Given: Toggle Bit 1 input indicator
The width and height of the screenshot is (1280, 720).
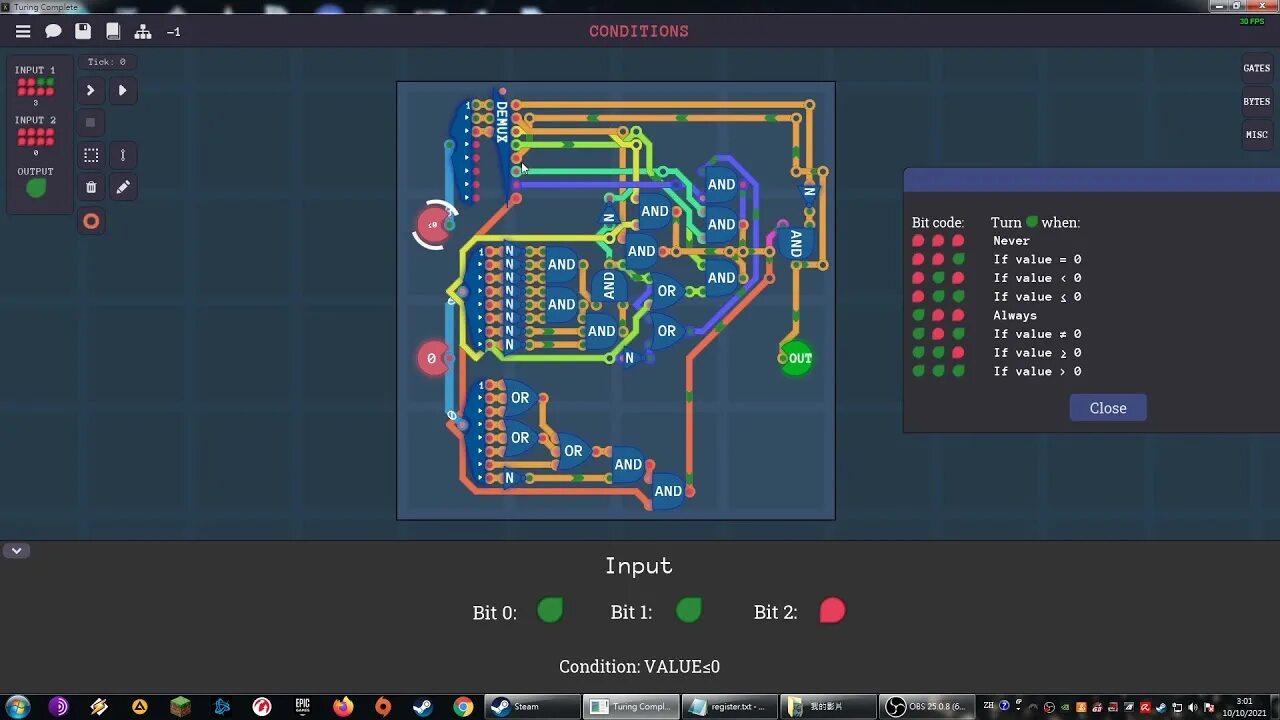Looking at the screenshot, I should (x=689, y=611).
